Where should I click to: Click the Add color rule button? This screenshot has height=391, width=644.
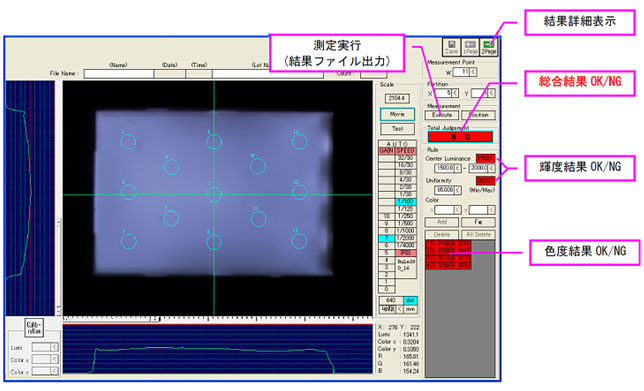click(442, 222)
